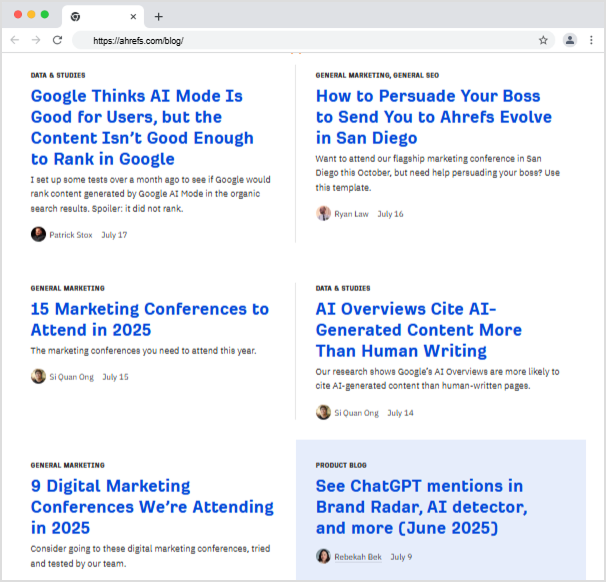The image size is (606, 582).
Task: Click Patrick Stox's avatar photo
Action: pos(38,234)
